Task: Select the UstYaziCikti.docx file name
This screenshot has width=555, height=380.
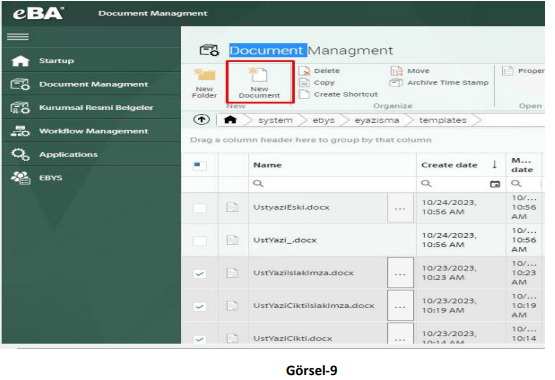Action: (293, 339)
